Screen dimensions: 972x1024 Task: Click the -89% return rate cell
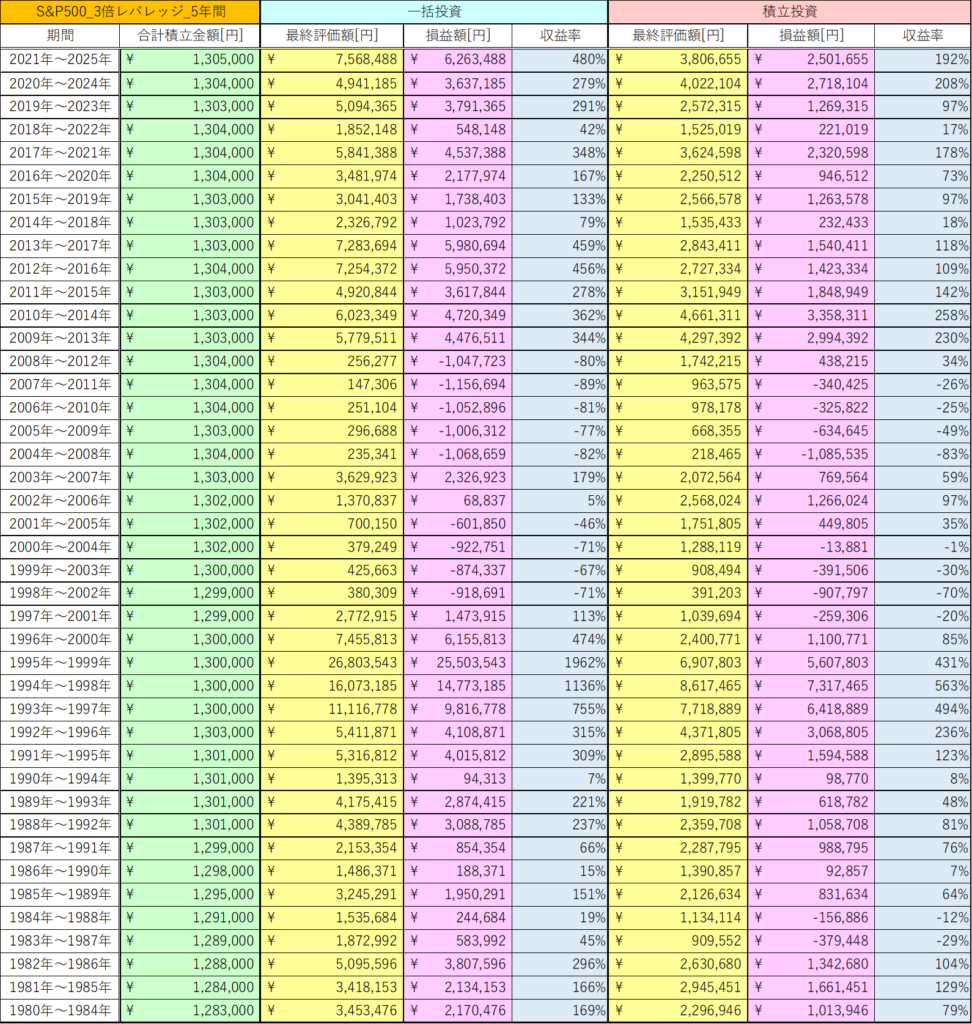[x=559, y=384]
